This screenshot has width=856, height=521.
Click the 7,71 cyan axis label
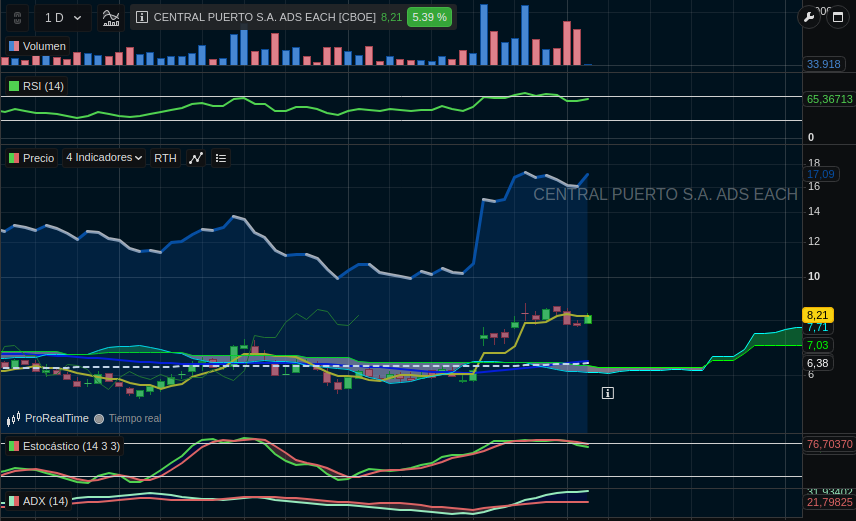pyautogui.click(x=817, y=328)
